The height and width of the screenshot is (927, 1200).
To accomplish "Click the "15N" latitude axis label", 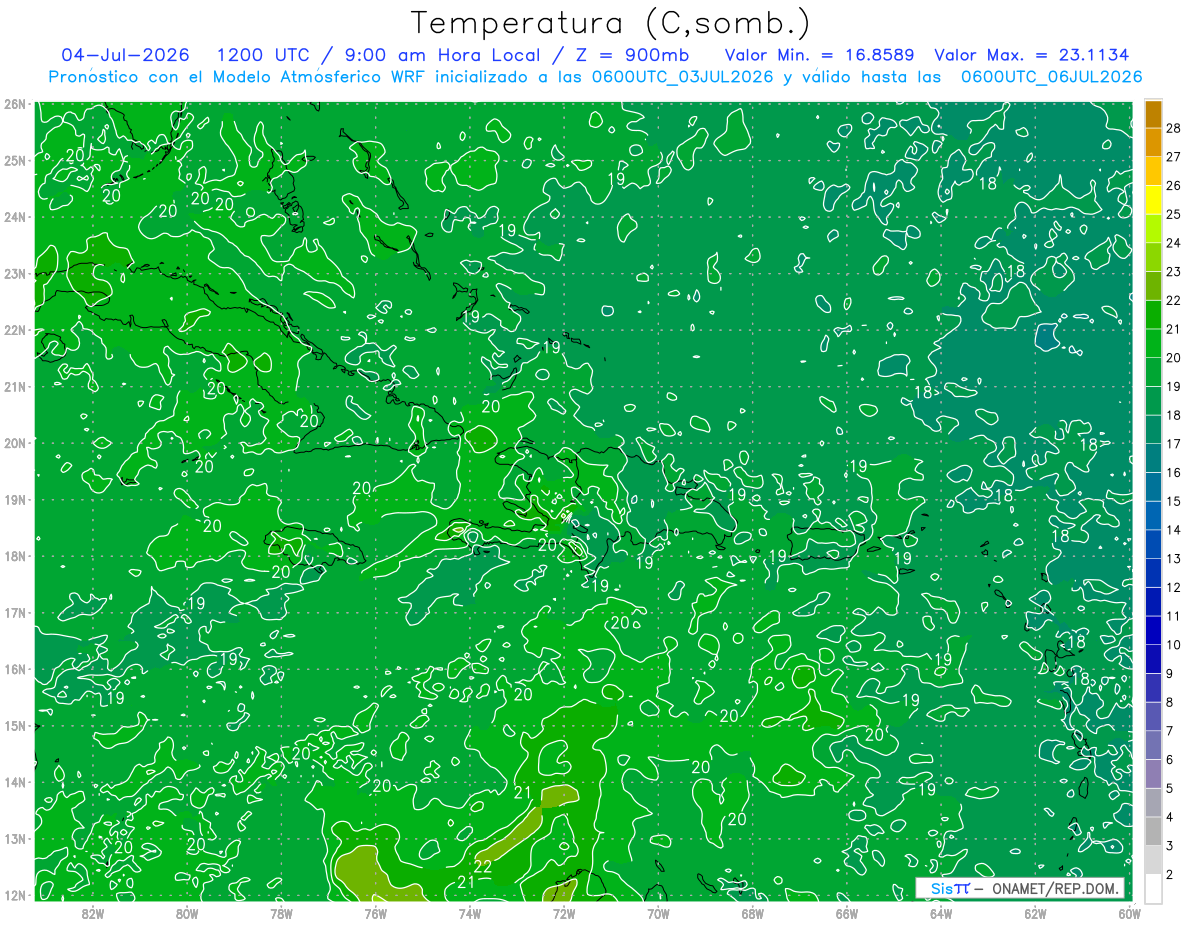I will tap(14, 725).
